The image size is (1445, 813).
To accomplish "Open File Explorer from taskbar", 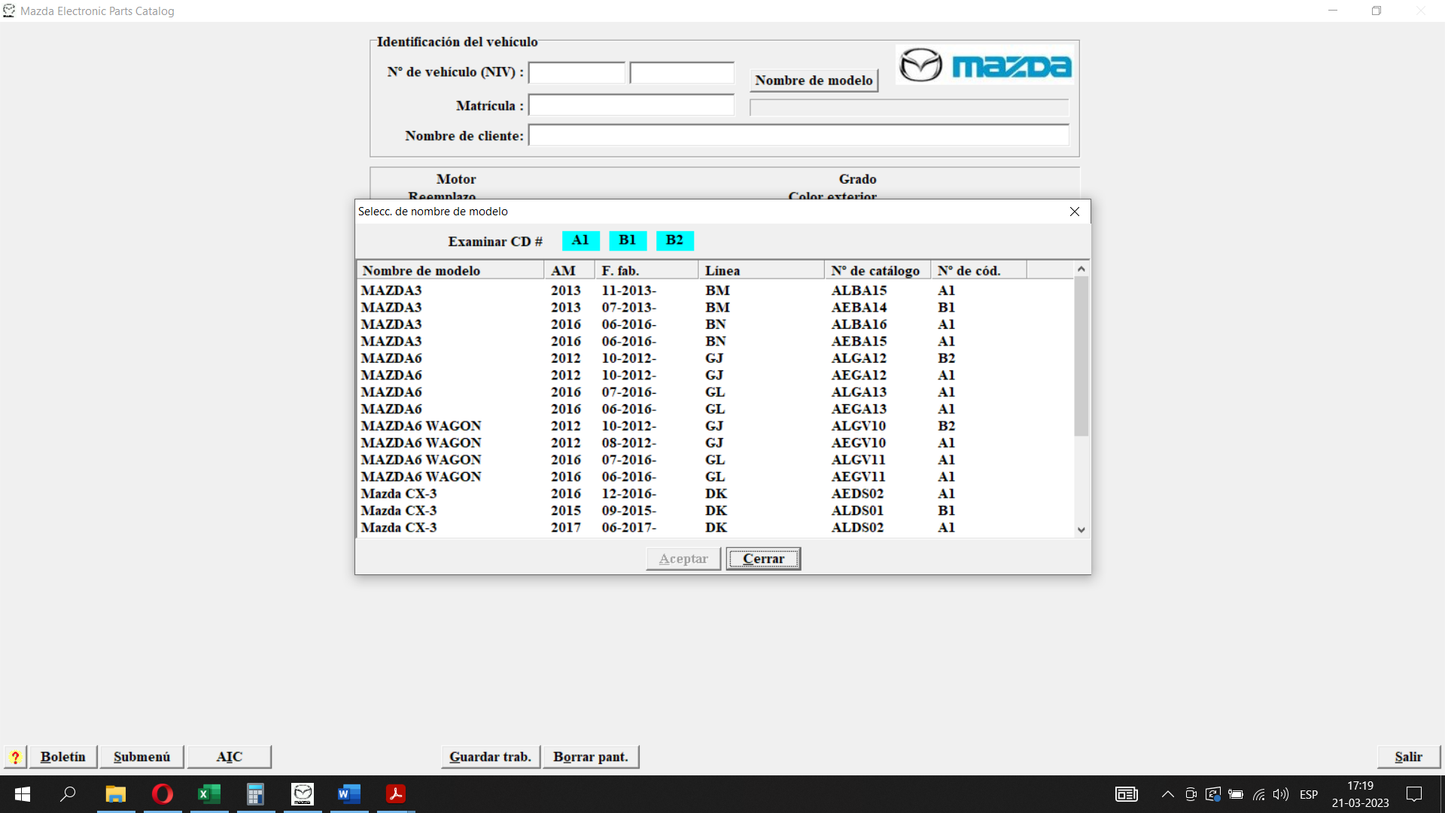I will coord(116,794).
